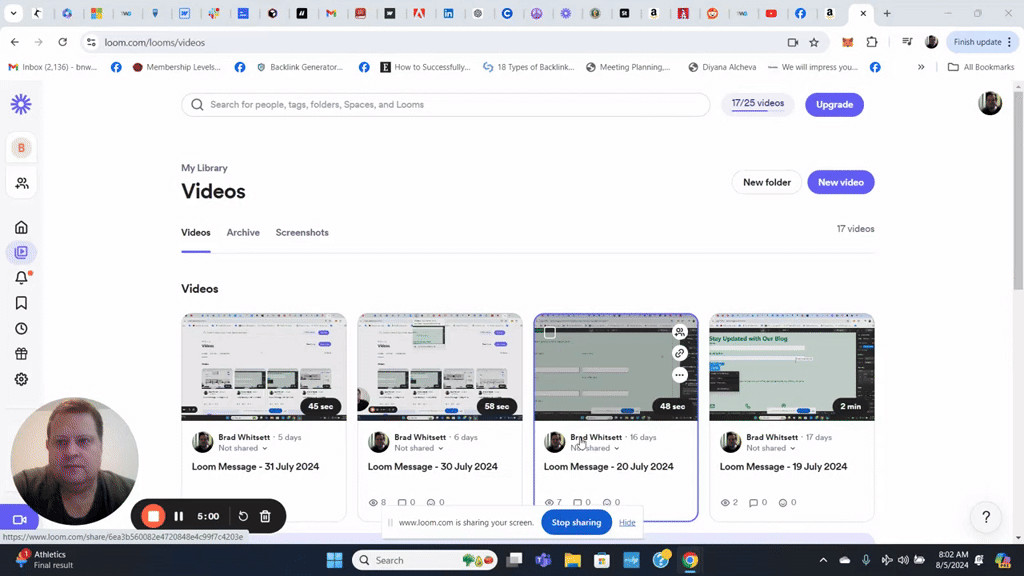Click Stop sharing button
This screenshot has width=1024, height=576.
[576, 522]
